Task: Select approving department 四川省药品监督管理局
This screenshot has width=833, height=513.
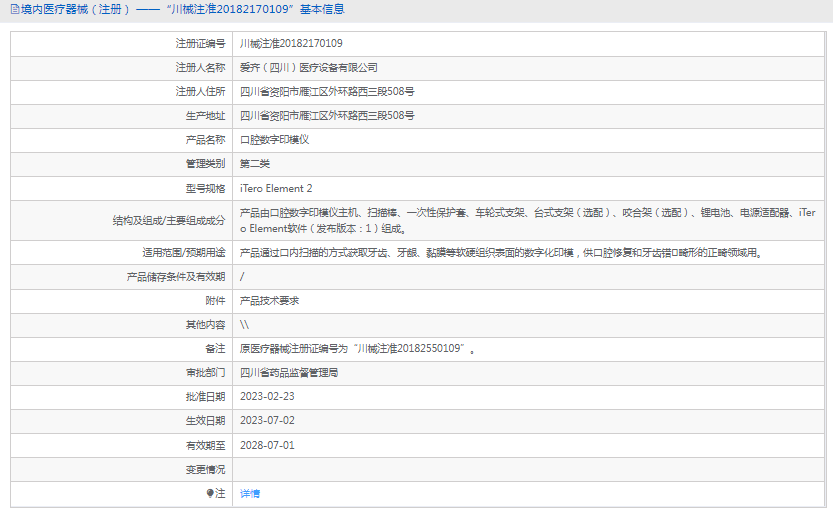Action: pyautogui.click(x=289, y=372)
